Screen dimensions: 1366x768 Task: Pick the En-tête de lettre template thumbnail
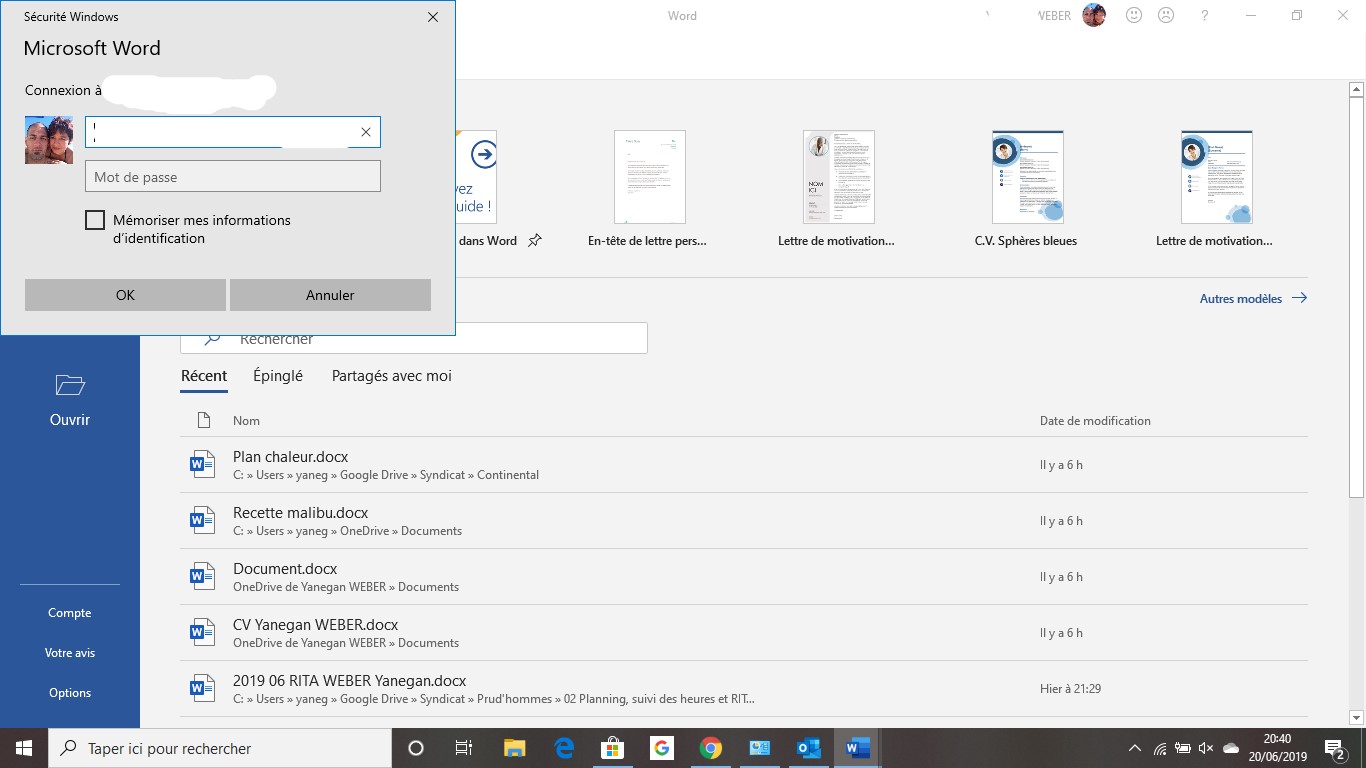pos(650,177)
